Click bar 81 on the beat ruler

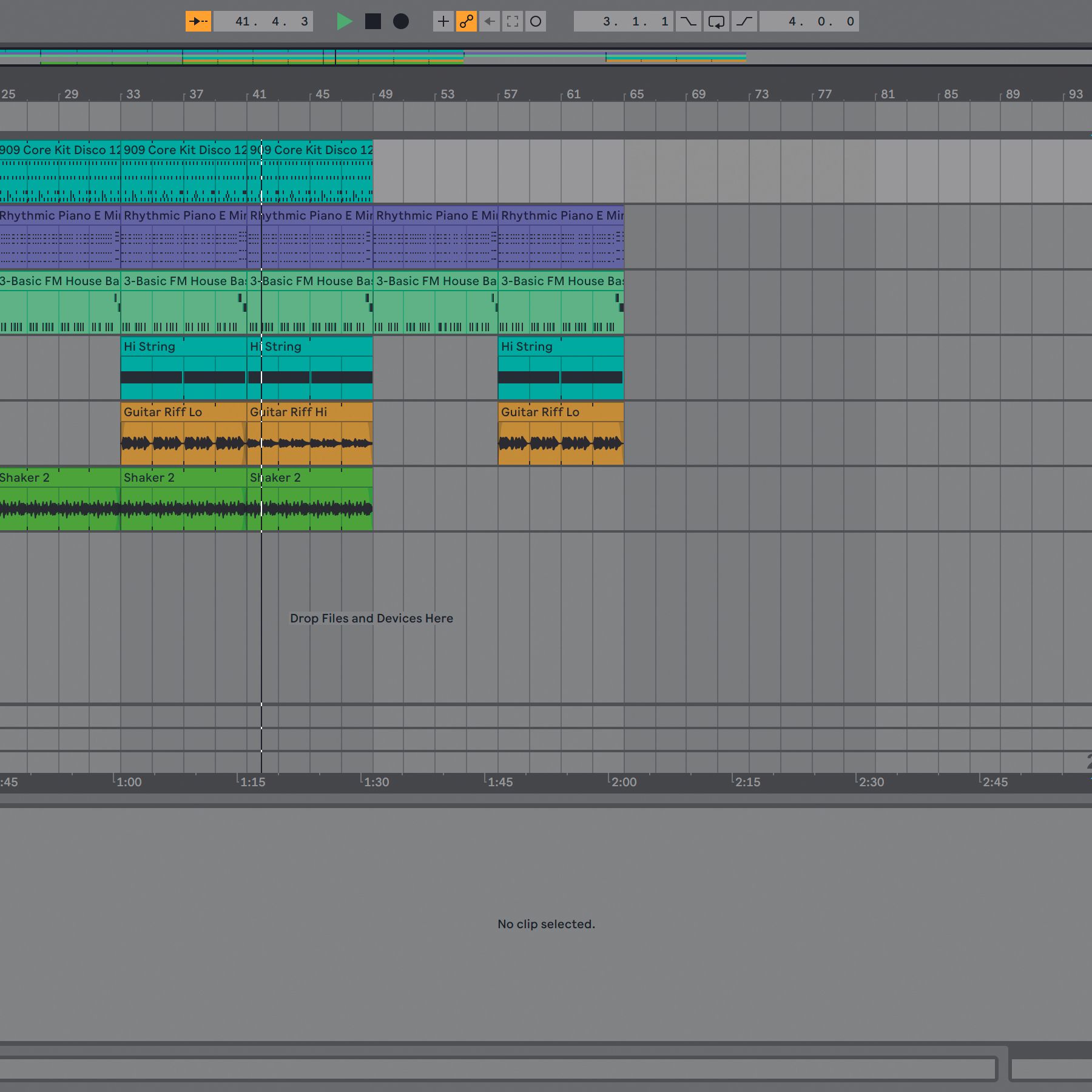click(888, 94)
